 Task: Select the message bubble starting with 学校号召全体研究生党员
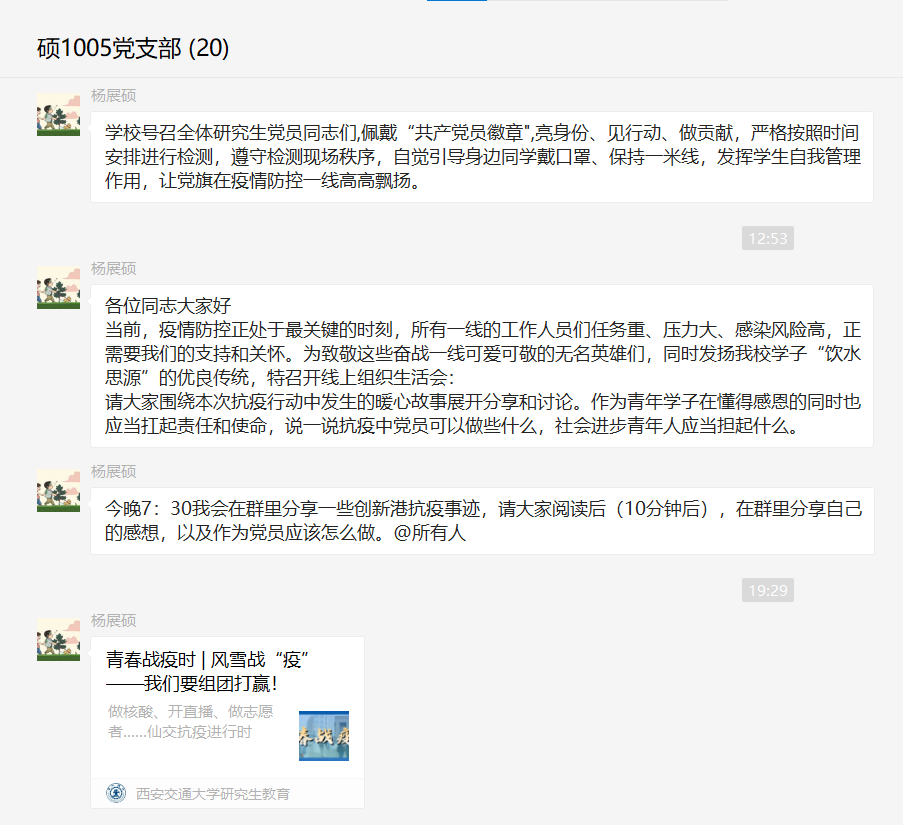(x=481, y=157)
